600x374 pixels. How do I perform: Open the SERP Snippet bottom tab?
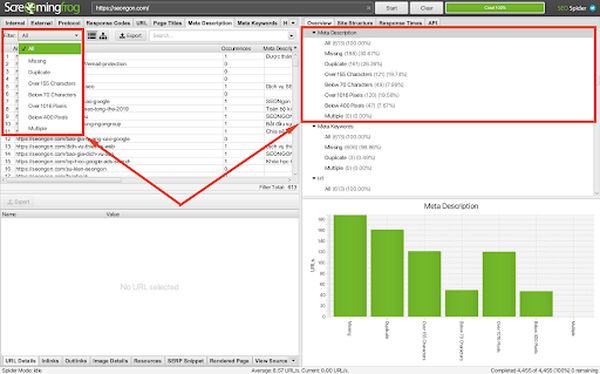coord(186,361)
